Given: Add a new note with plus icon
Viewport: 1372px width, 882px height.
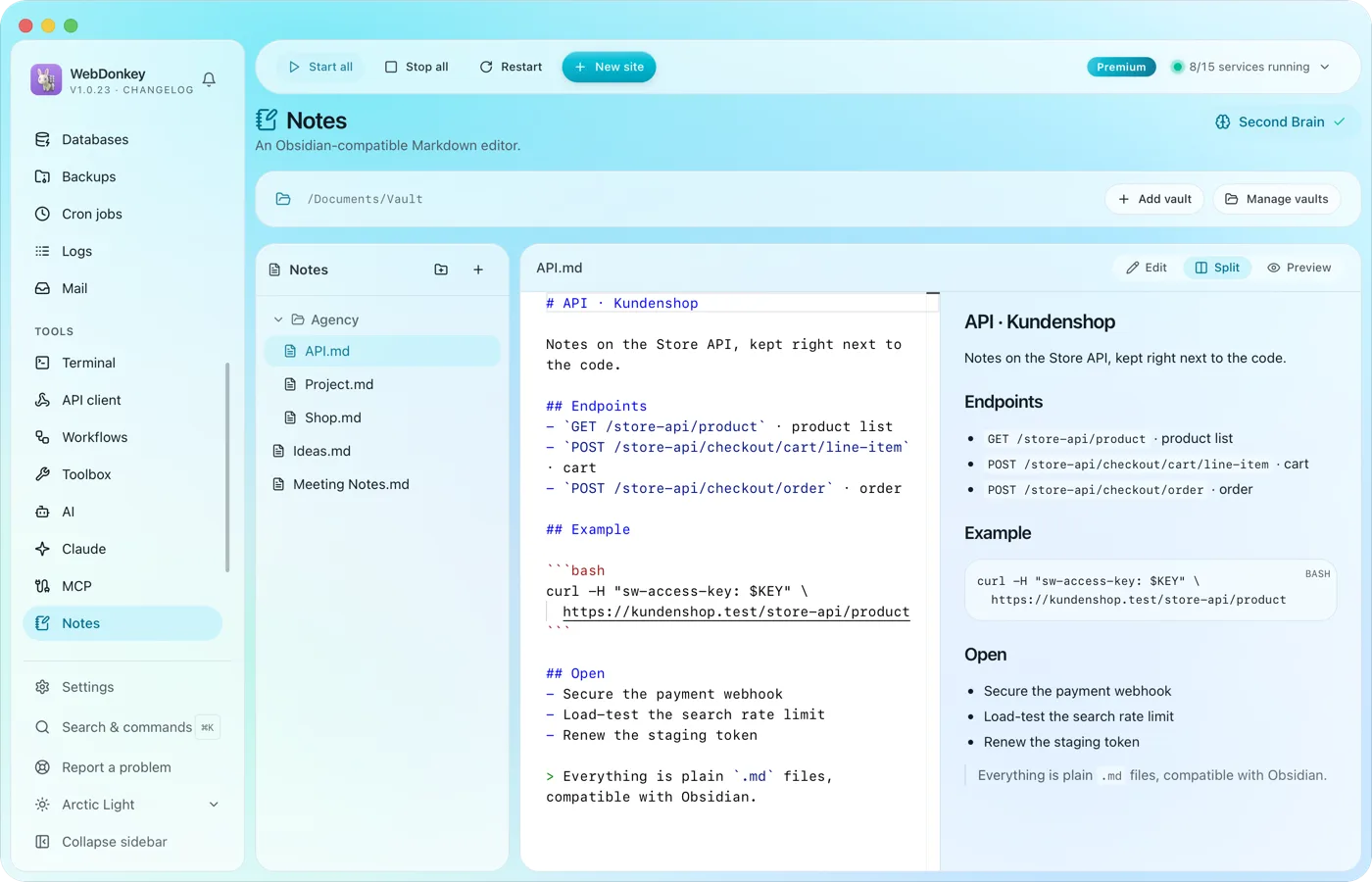Looking at the screenshot, I should (478, 269).
